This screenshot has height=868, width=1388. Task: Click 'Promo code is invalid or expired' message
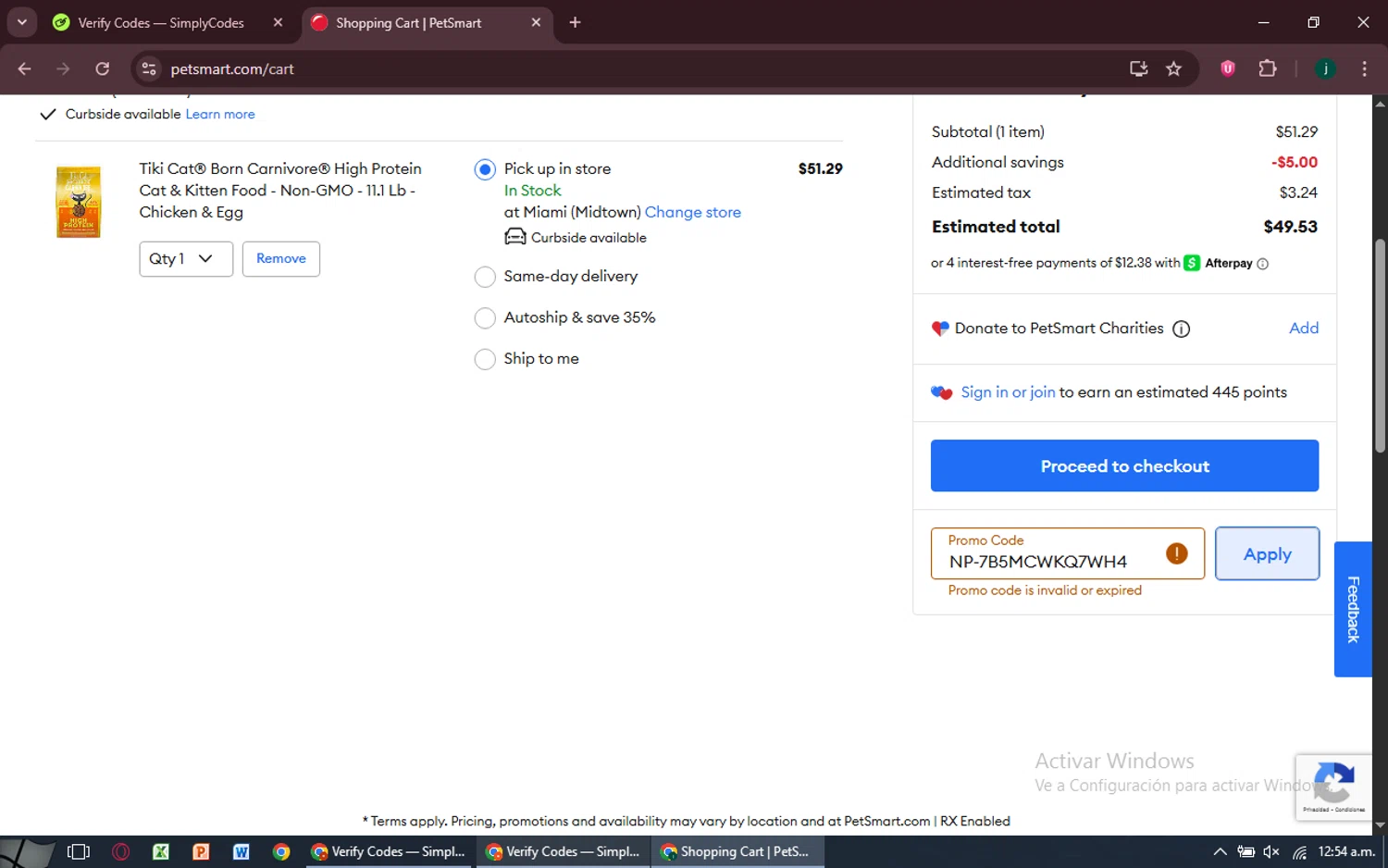(x=1045, y=590)
